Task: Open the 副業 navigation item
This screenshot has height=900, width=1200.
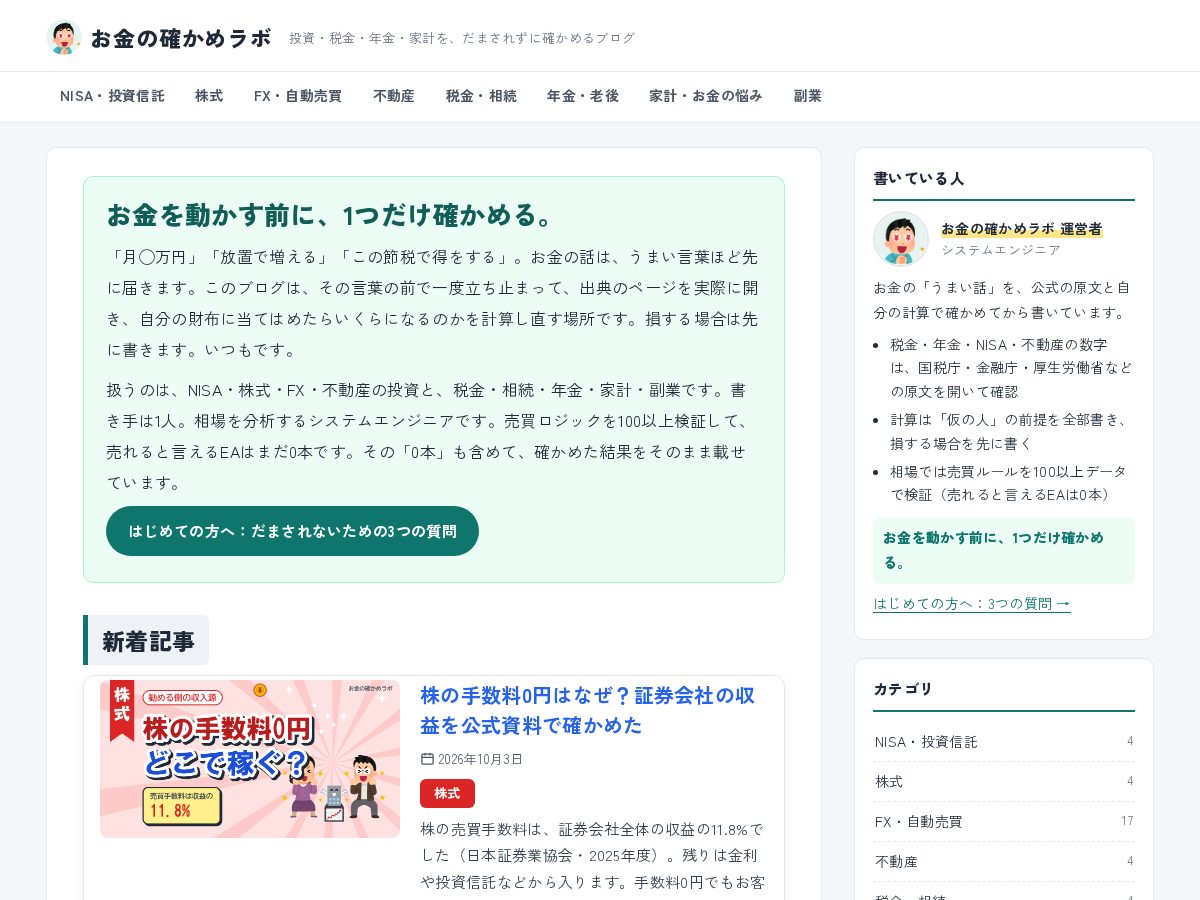Action: pyautogui.click(x=808, y=96)
